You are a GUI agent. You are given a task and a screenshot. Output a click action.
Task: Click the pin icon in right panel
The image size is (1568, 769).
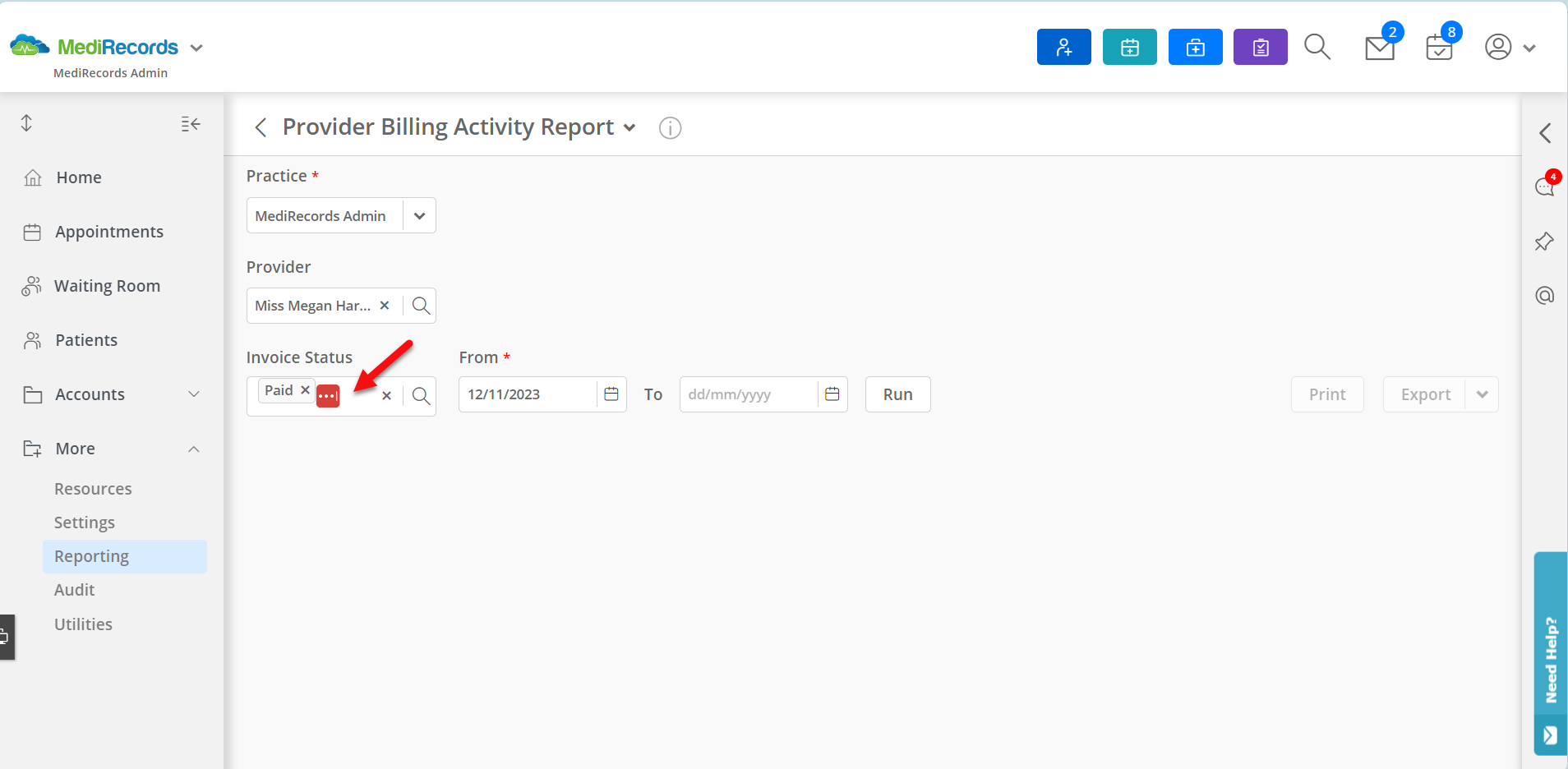coord(1544,242)
